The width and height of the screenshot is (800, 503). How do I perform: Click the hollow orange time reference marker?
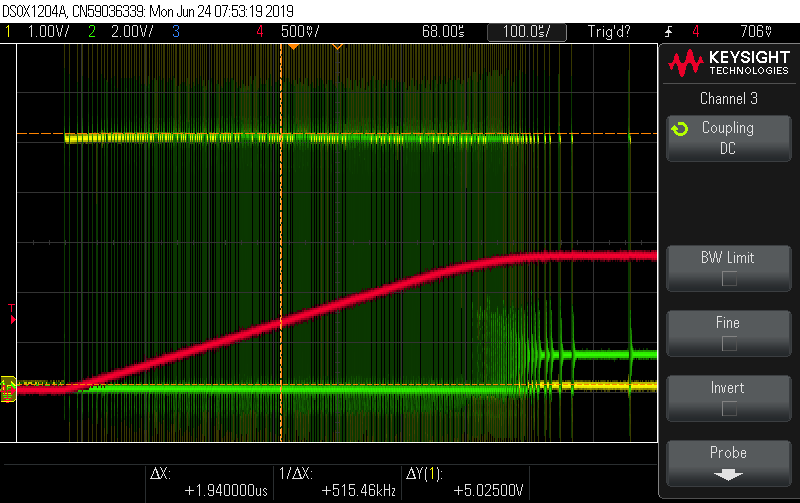click(x=337, y=47)
